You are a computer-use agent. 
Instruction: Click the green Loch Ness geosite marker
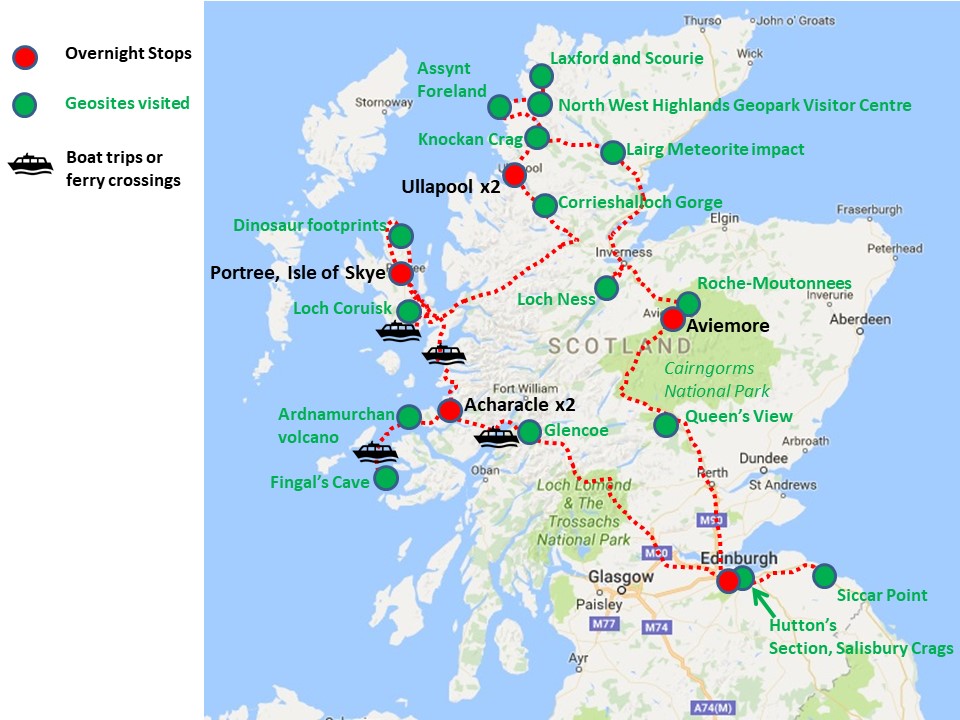click(607, 289)
